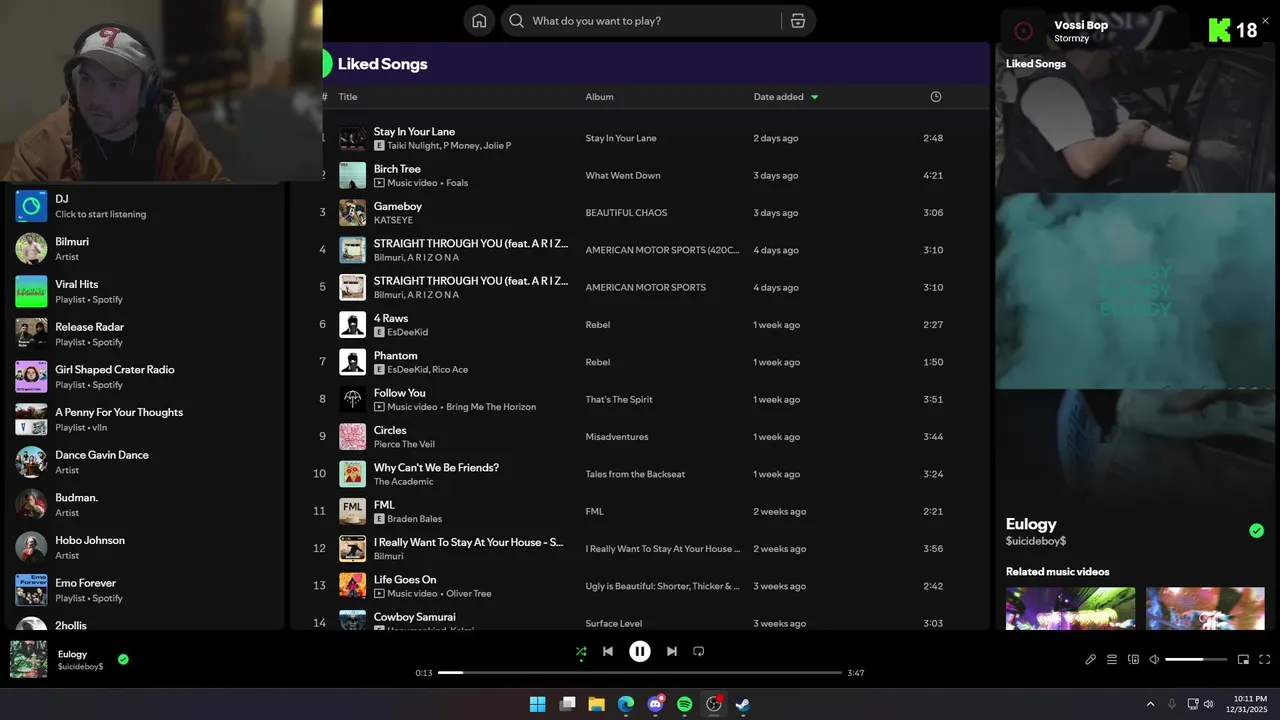Seek within the song progress bar
1280x720 pixels.
640,673
